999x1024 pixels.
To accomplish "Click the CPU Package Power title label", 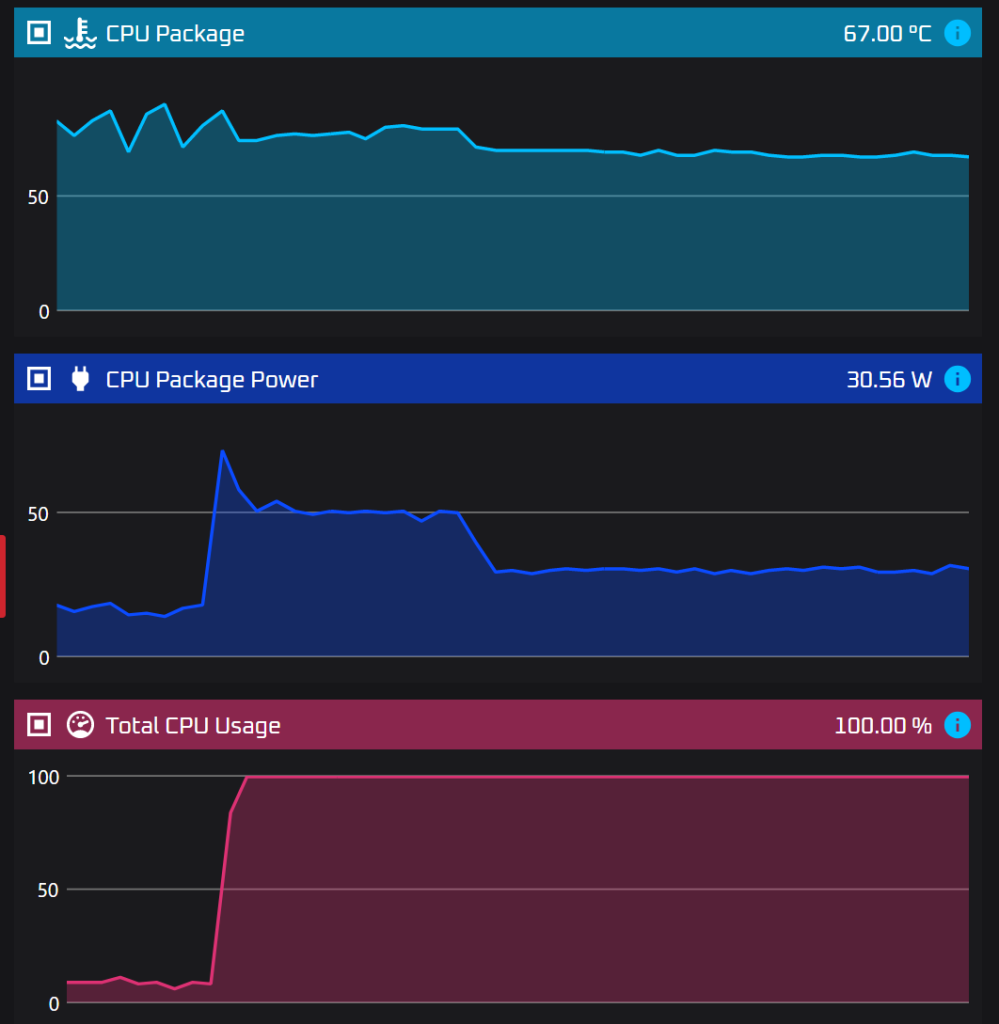I will (212, 380).
